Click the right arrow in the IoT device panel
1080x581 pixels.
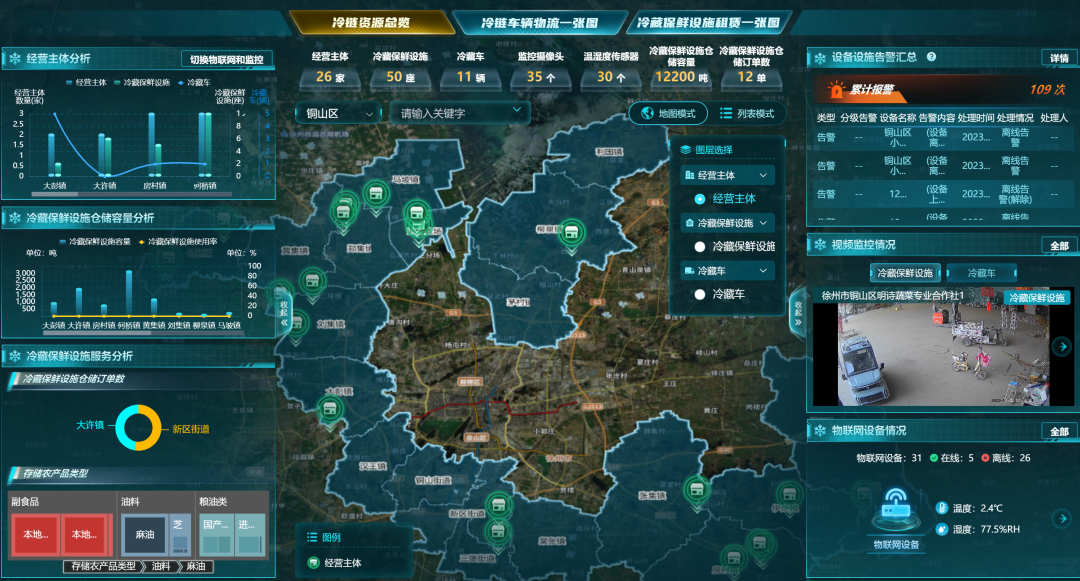pos(1062,519)
